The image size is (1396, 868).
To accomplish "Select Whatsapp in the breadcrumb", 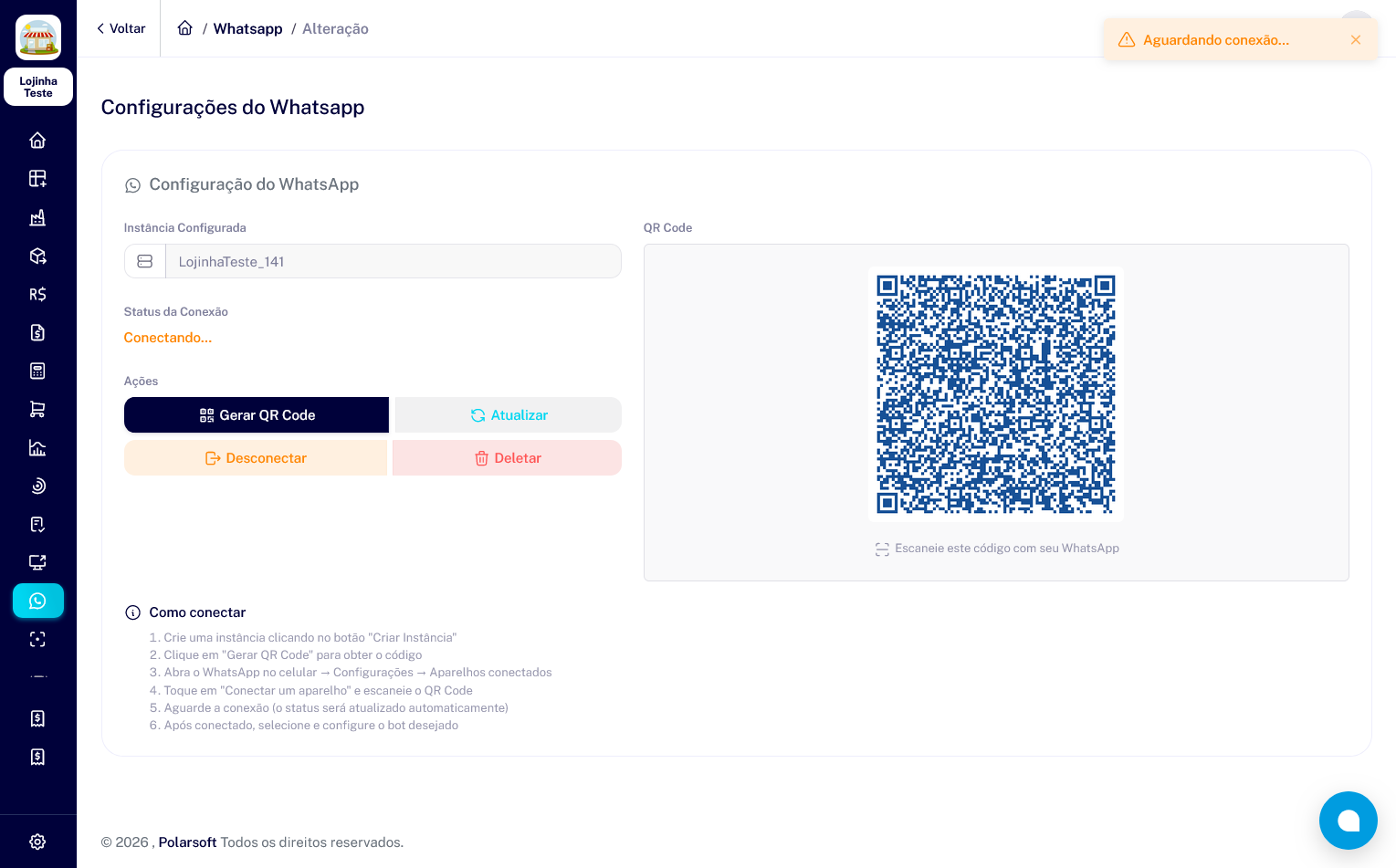I will tap(247, 28).
